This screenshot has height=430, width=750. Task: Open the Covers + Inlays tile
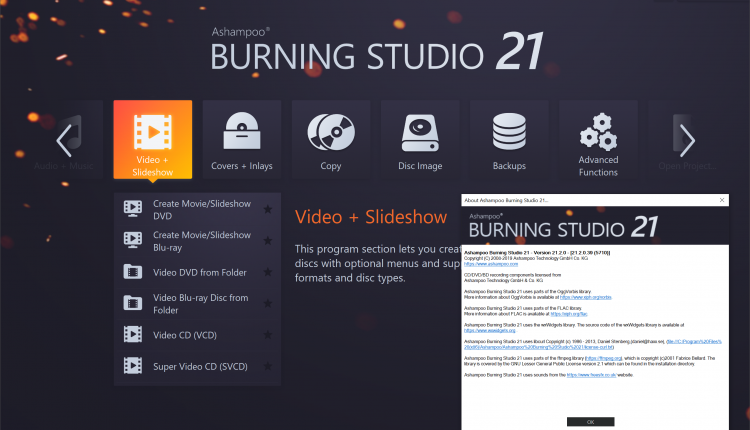pos(242,139)
